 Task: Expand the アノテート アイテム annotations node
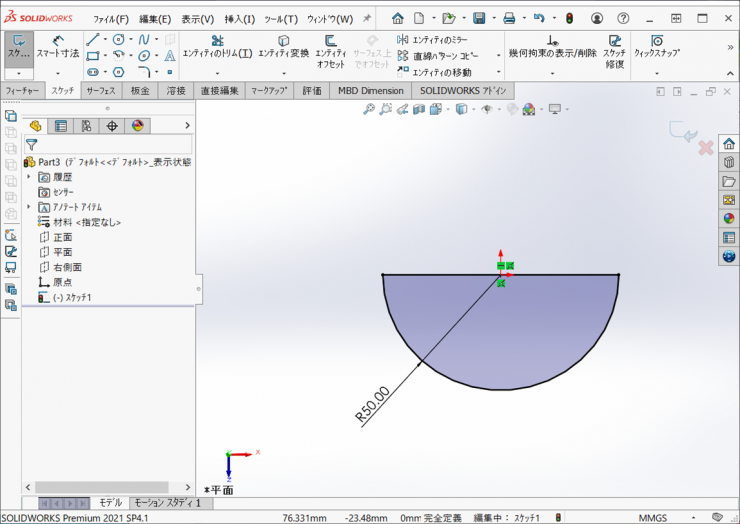[29, 207]
